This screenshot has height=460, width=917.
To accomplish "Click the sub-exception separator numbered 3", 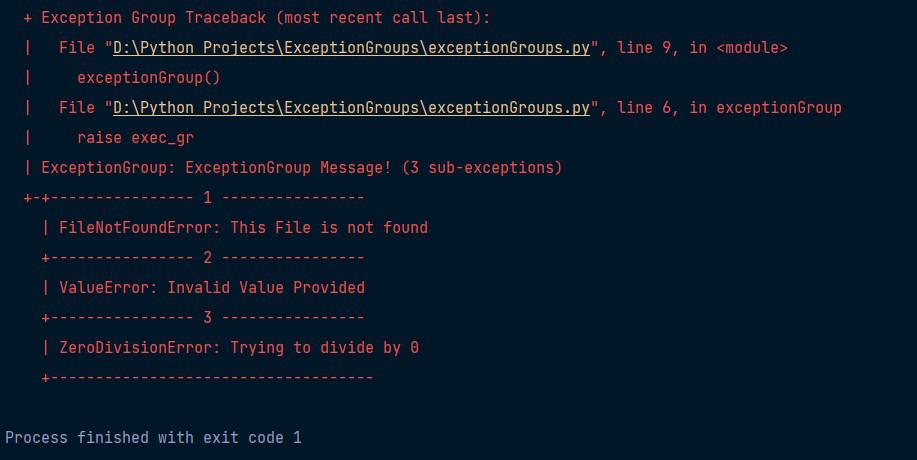I will point(204,318).
